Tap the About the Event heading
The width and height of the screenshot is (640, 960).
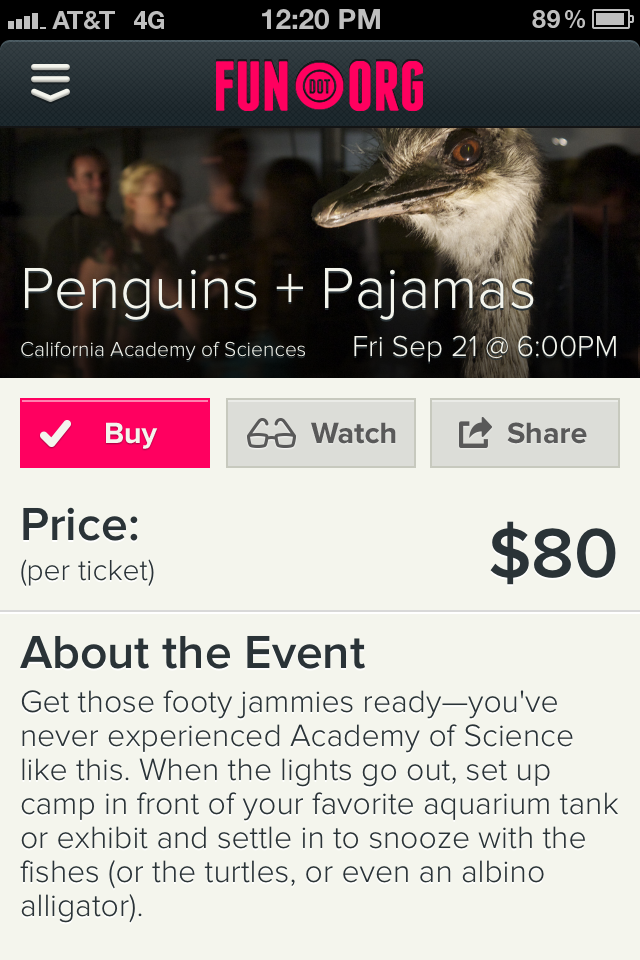pos(193,653)
